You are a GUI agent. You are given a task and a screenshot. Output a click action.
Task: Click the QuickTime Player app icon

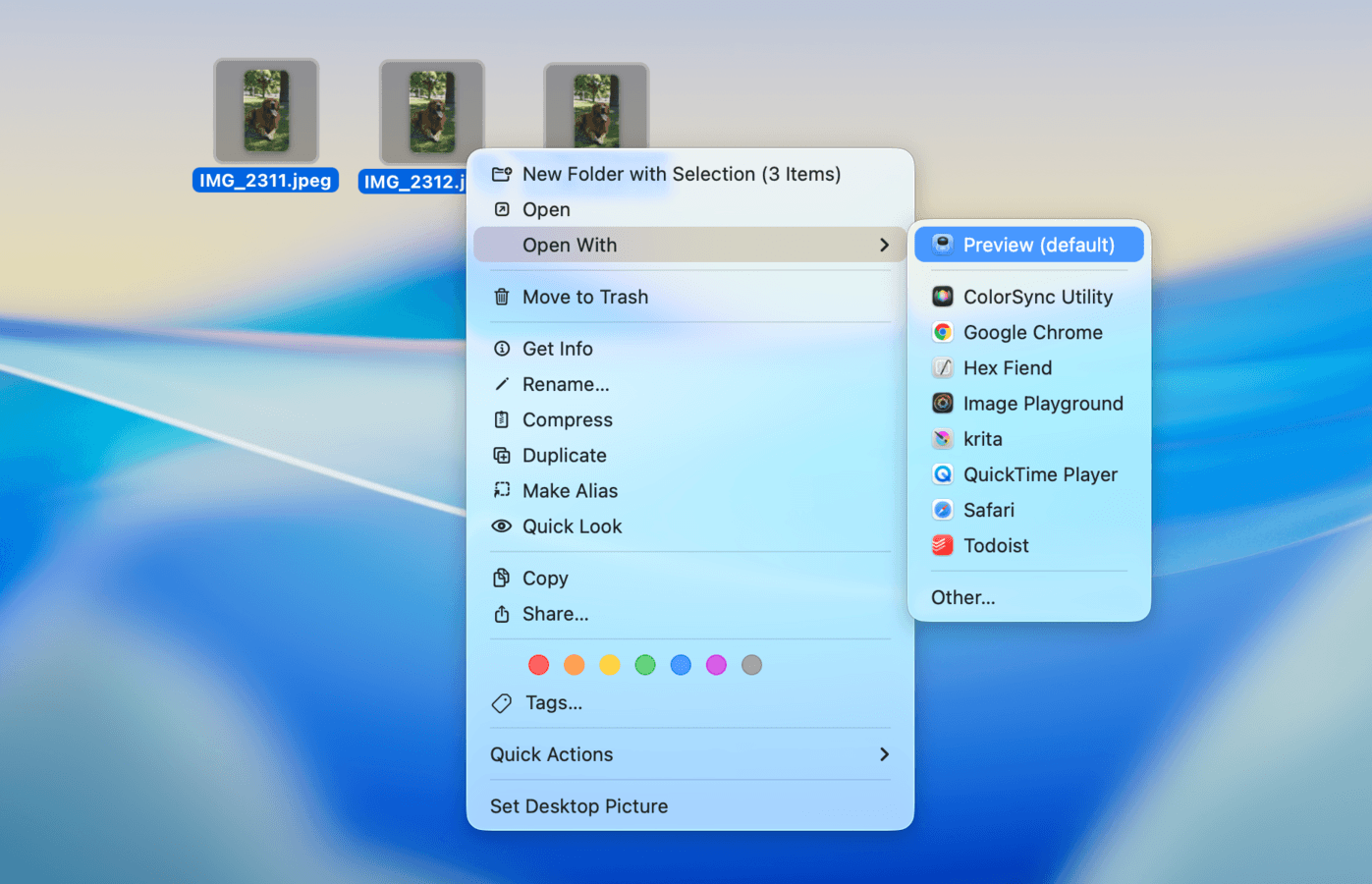[x=943, y=474]
